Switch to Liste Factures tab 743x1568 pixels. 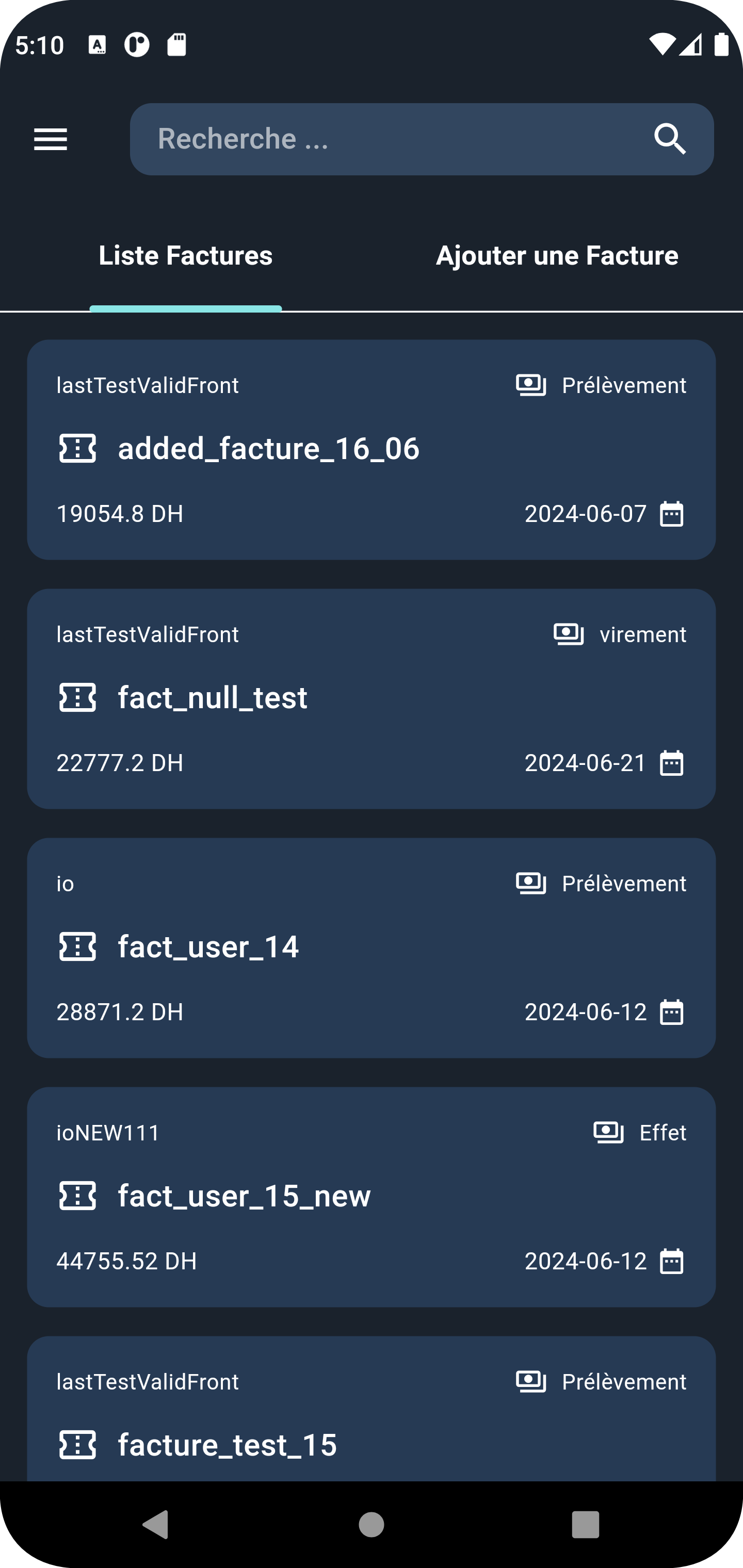186,256
